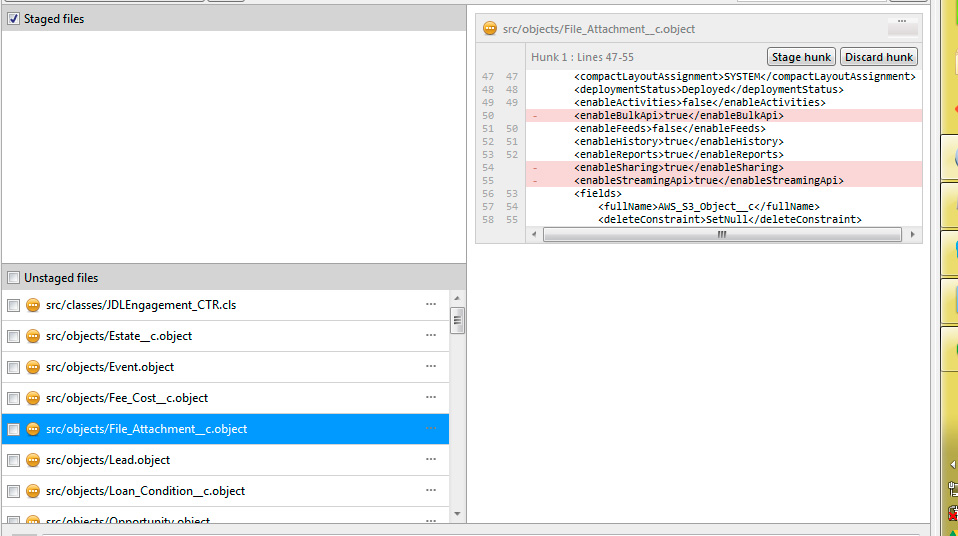This screenshot has height=536, width=958.
Task: Click the file icon in the diff header
Action: pyautogui.click(x=490, y=29)
